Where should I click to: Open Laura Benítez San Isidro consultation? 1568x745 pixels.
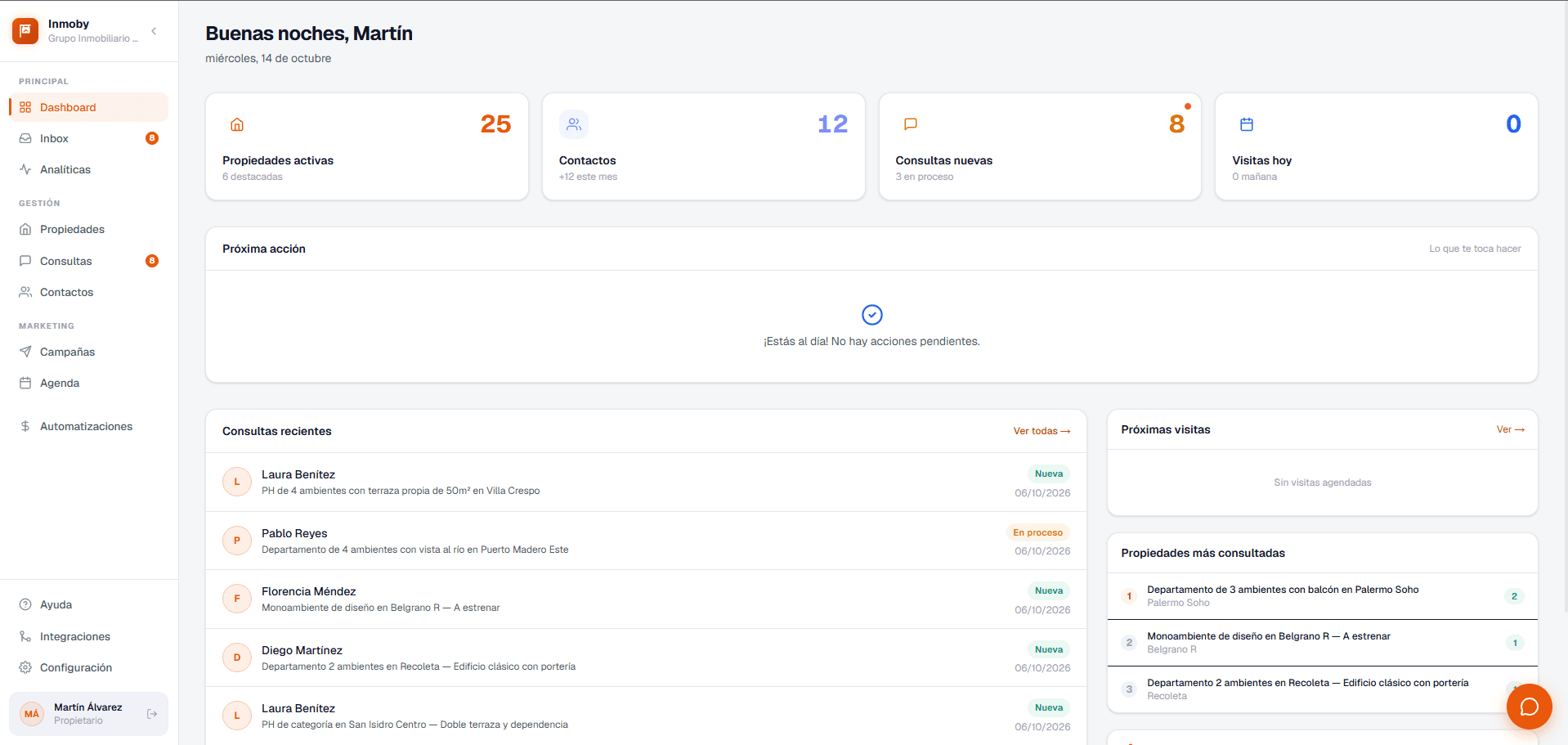point(646,716)
